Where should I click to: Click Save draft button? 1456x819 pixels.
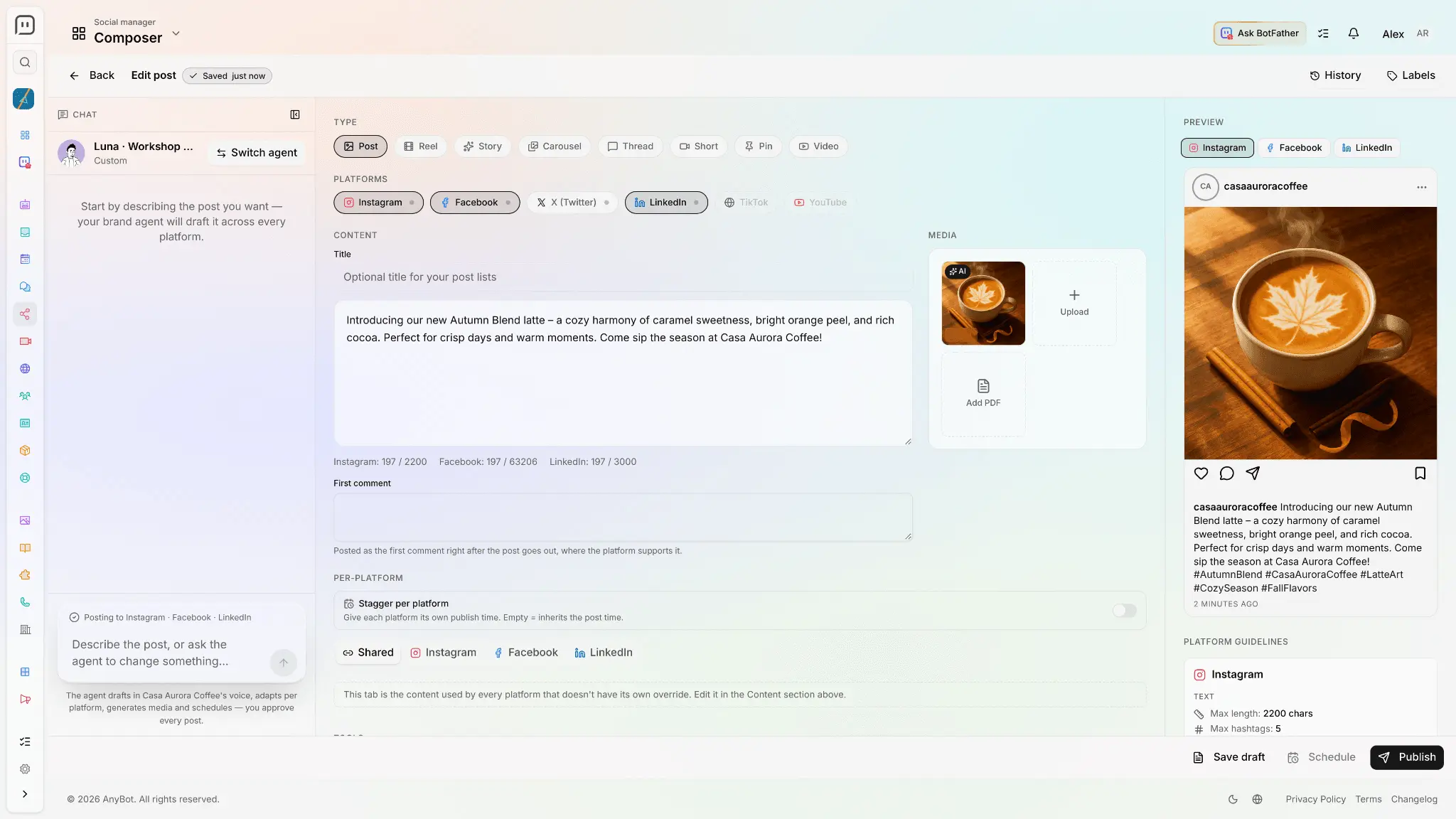pos(1228,757)
